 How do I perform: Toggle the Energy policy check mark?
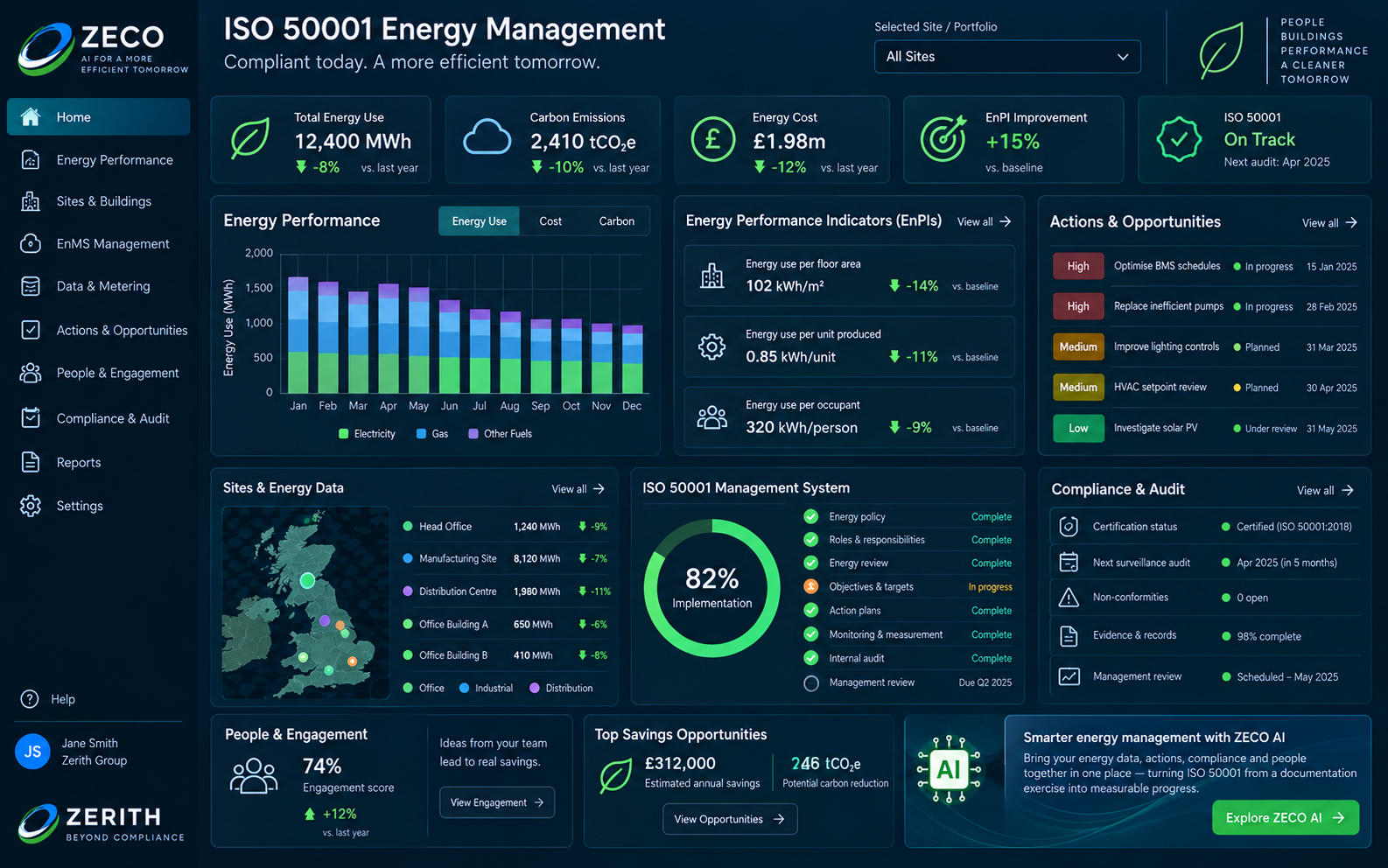811,516
